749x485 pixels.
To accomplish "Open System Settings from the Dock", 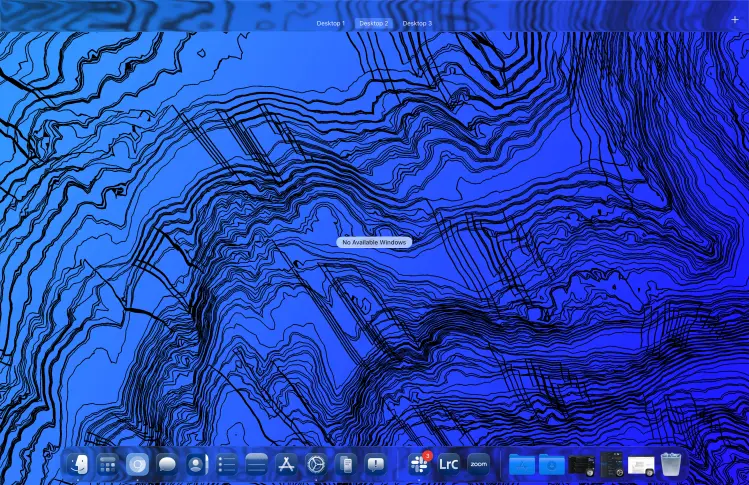I will (x=316, y=464).
